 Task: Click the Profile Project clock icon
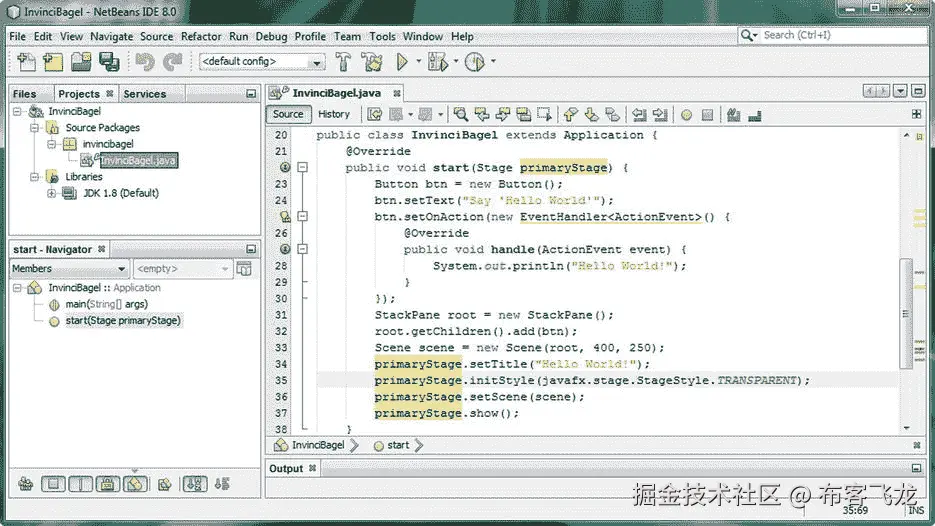pos(475,61)
